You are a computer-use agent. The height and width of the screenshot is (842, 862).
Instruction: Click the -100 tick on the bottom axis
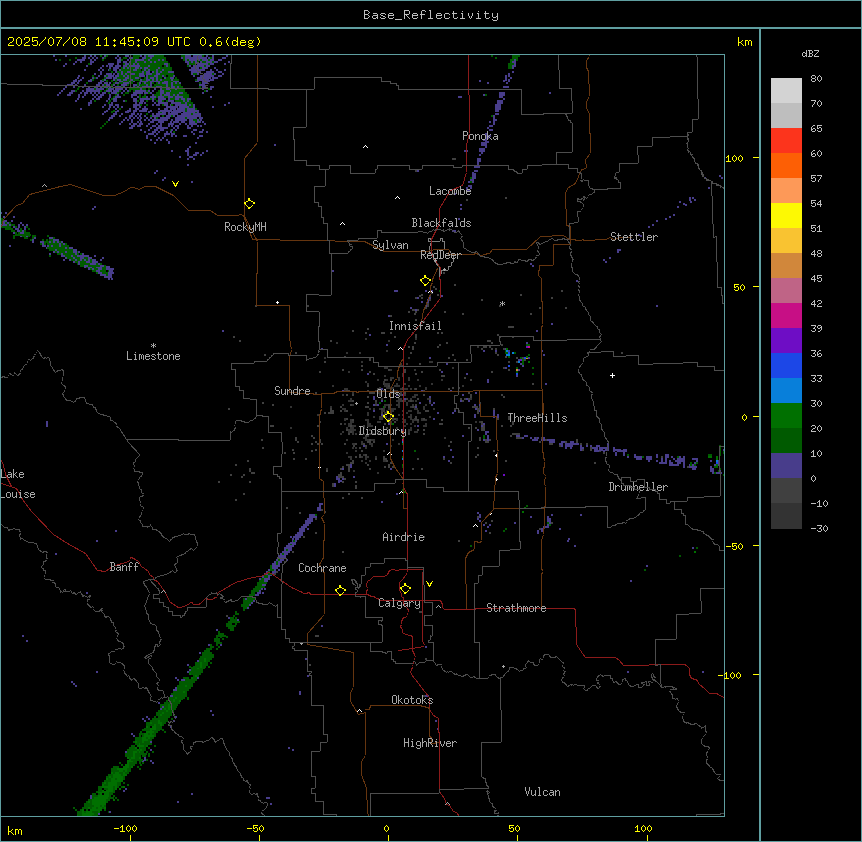point(125,828)
